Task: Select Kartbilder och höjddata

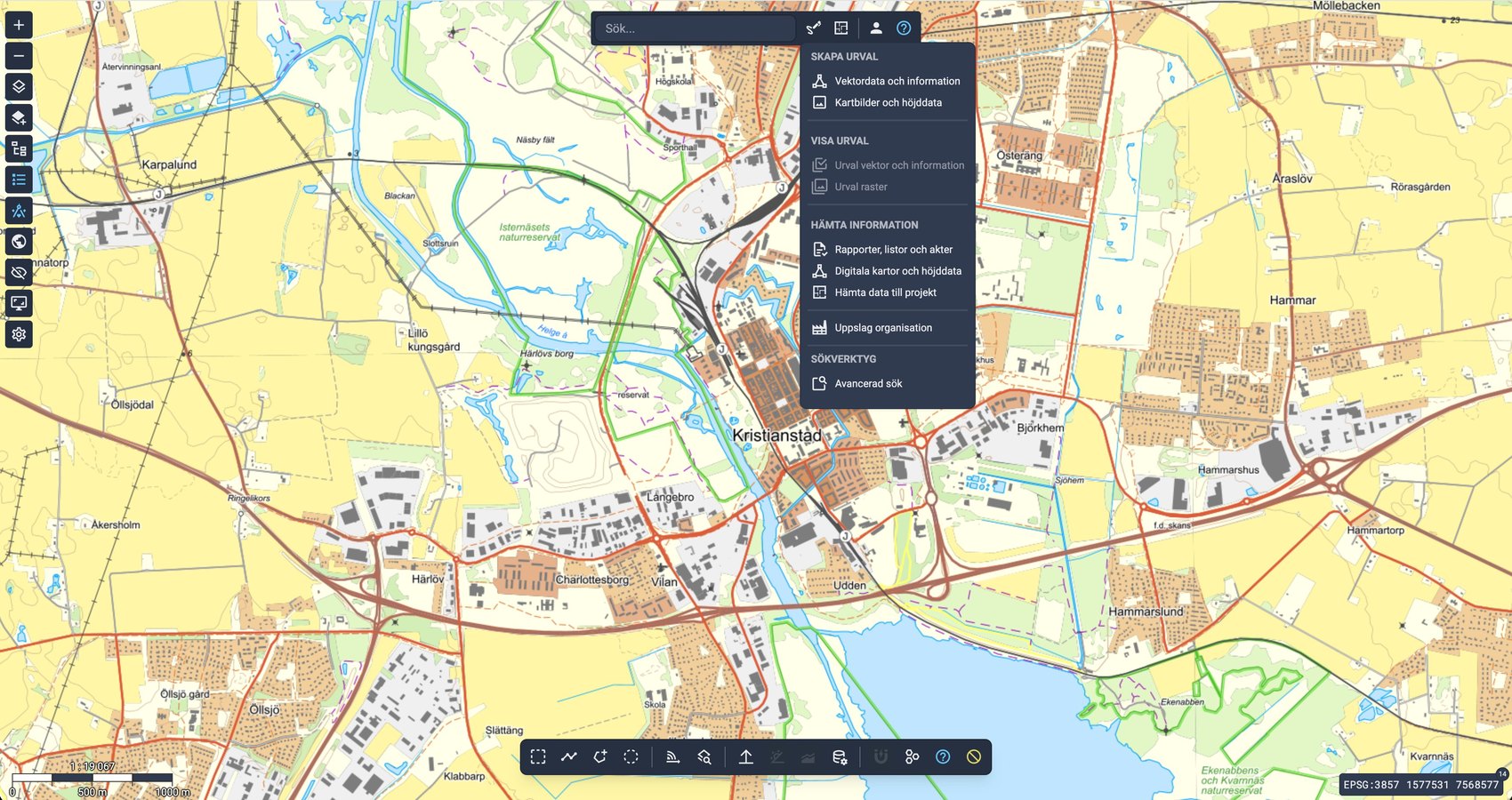Action: [887, 102]
